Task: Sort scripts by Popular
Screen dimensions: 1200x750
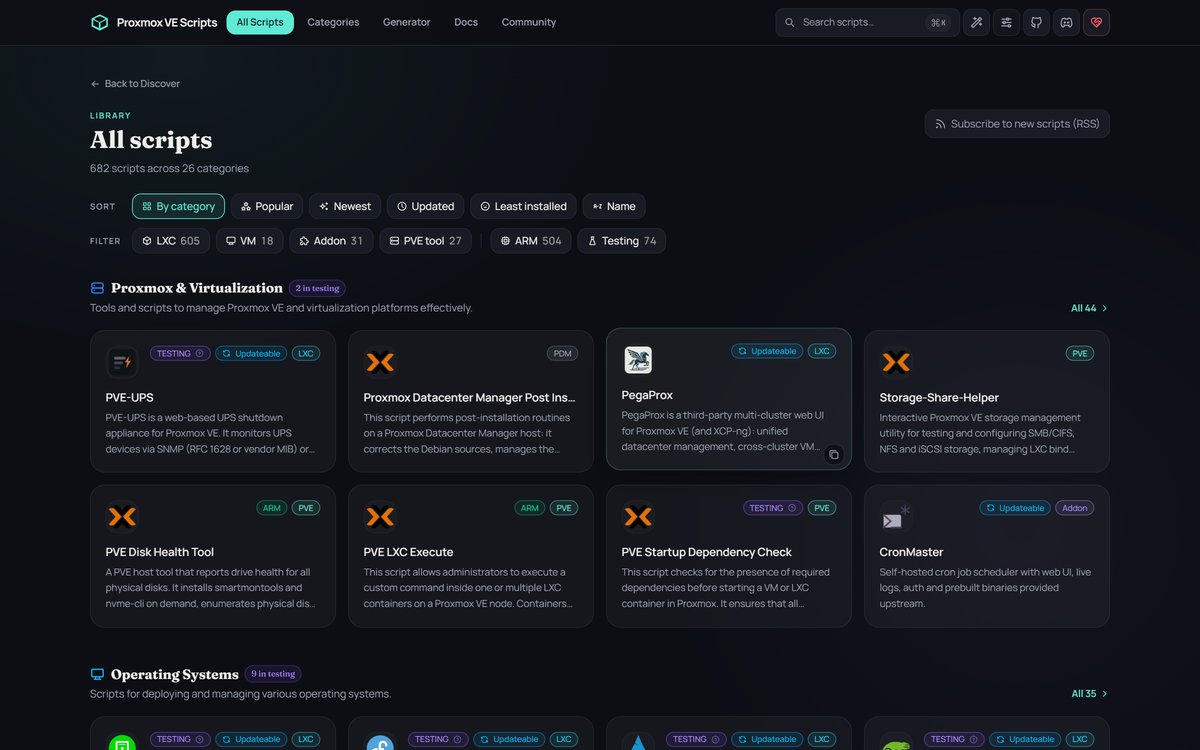Action: click(267, 206)
